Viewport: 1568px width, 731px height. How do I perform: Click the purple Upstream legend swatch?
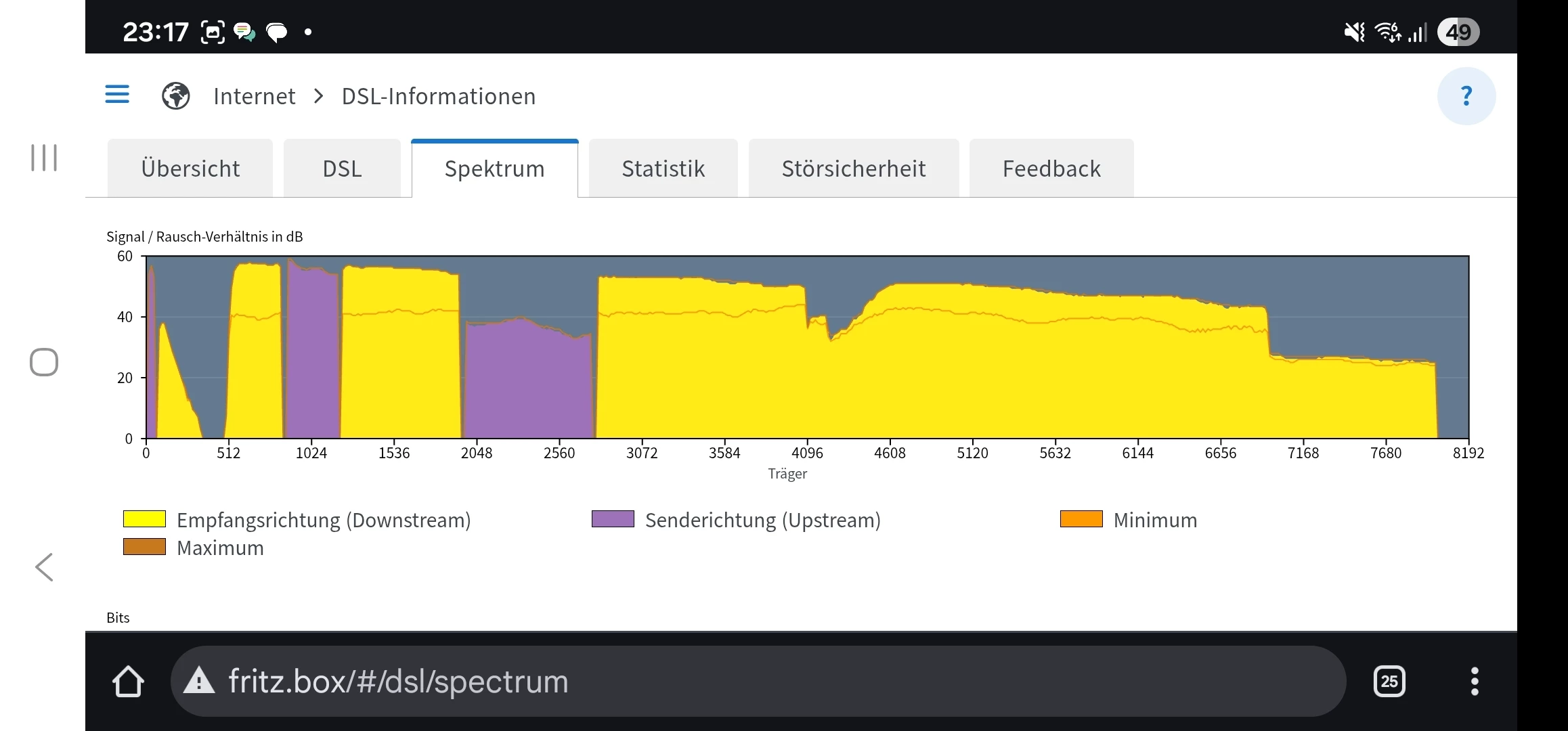[613, 519]
